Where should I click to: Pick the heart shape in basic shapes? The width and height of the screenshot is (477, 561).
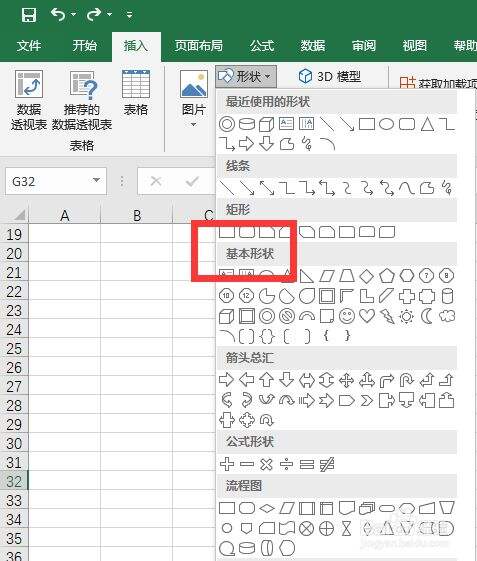pos(367,316)
